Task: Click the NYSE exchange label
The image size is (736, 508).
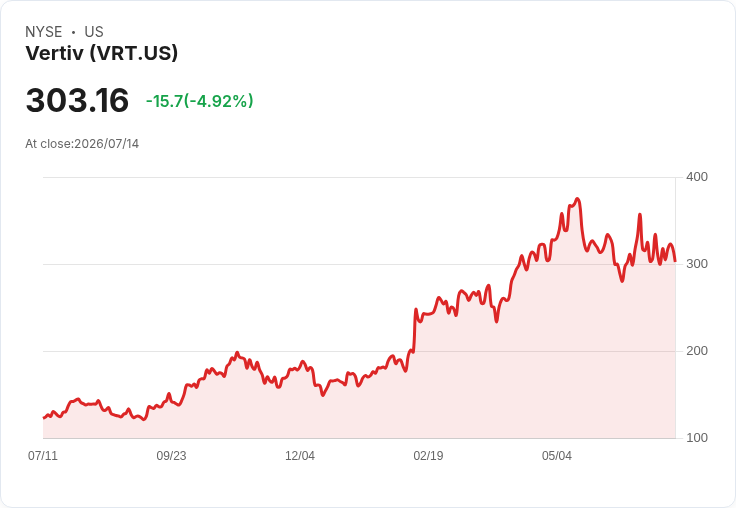Action: [x=44, y=32]
